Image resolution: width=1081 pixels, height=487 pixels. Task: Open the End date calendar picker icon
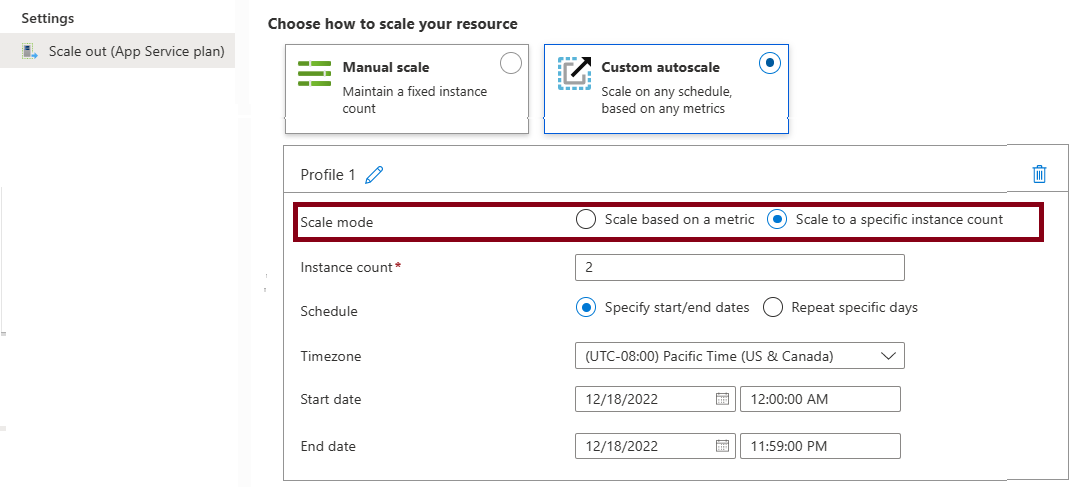click(x=722, y=446)
